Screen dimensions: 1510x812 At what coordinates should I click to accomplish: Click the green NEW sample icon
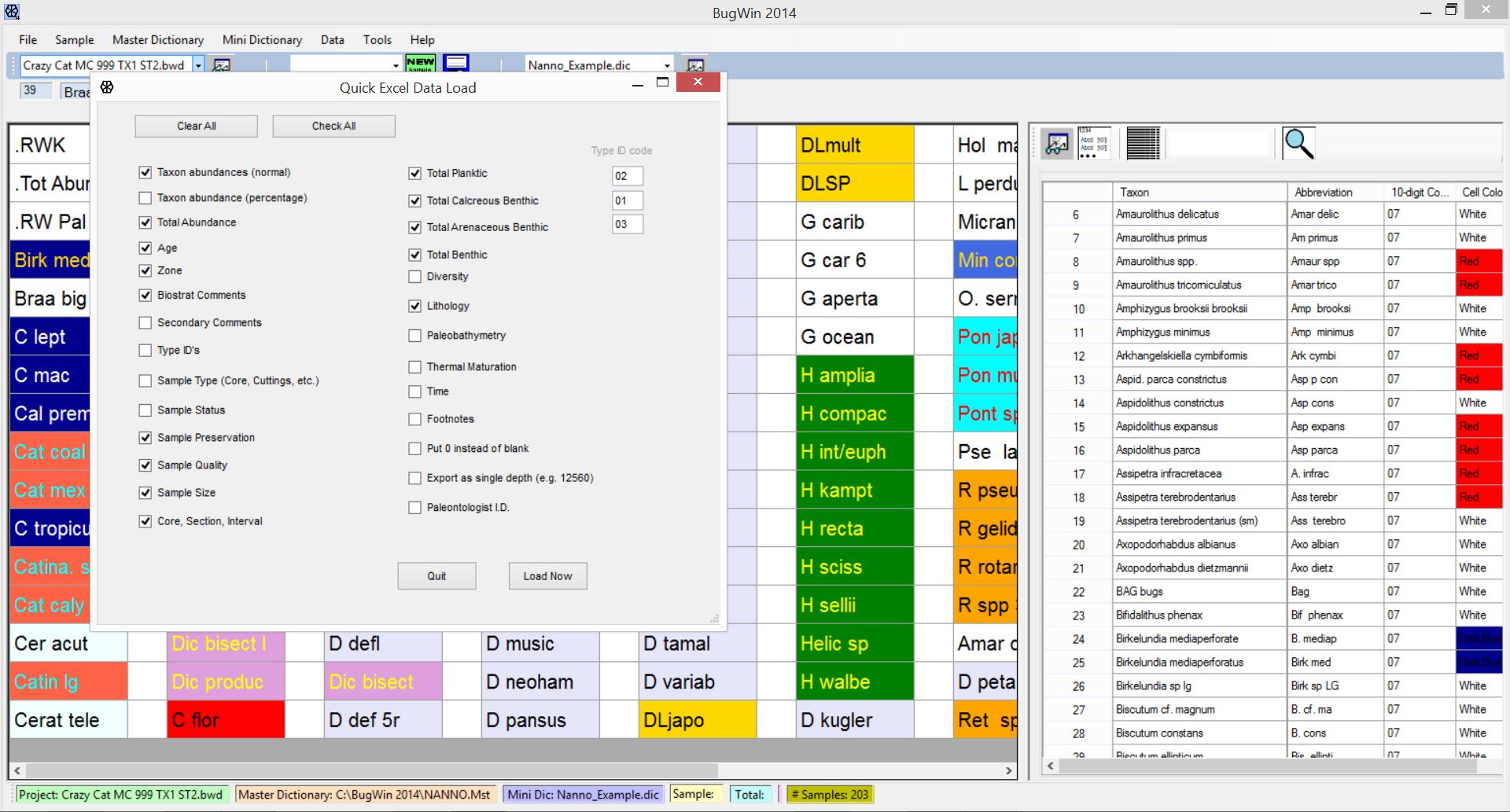420,63
